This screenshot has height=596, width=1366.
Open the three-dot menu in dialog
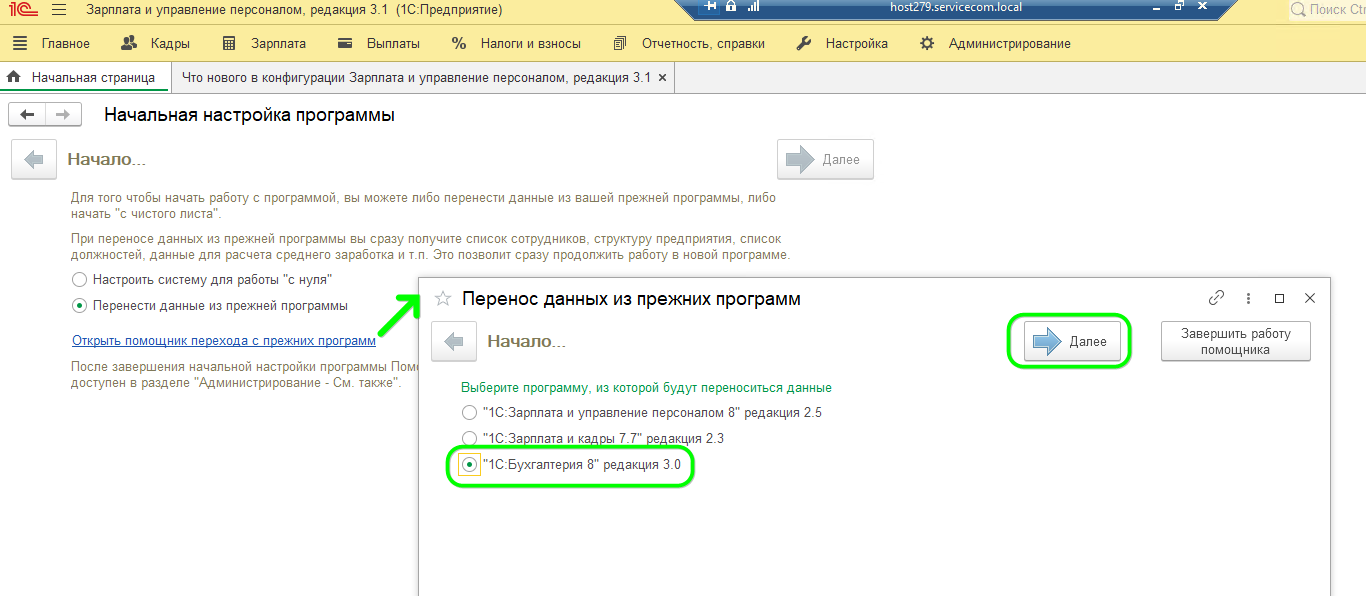[1248, 298]
